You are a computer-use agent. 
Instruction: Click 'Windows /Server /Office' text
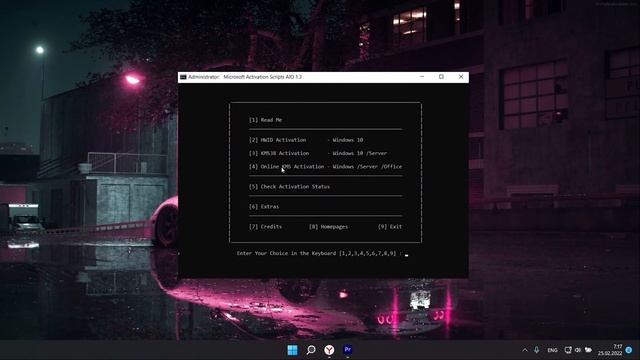(x=367, y=167)
